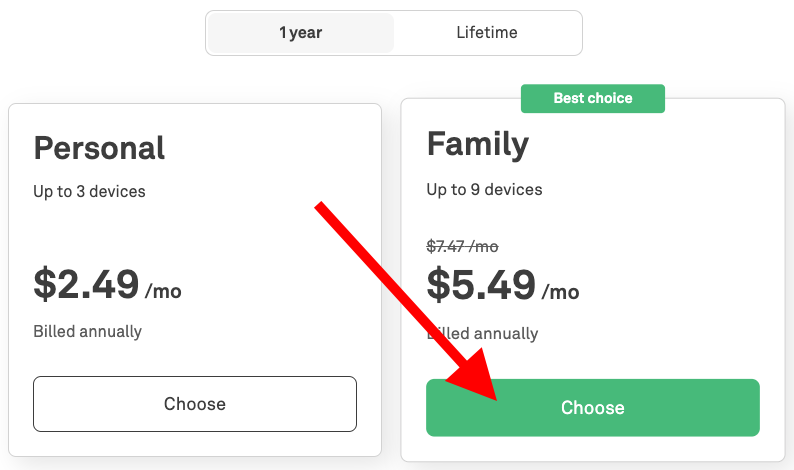Click the $5.49 price on Family
Image resolution: width=794 pixels, height=470 pixels.
tap(481, 285)
